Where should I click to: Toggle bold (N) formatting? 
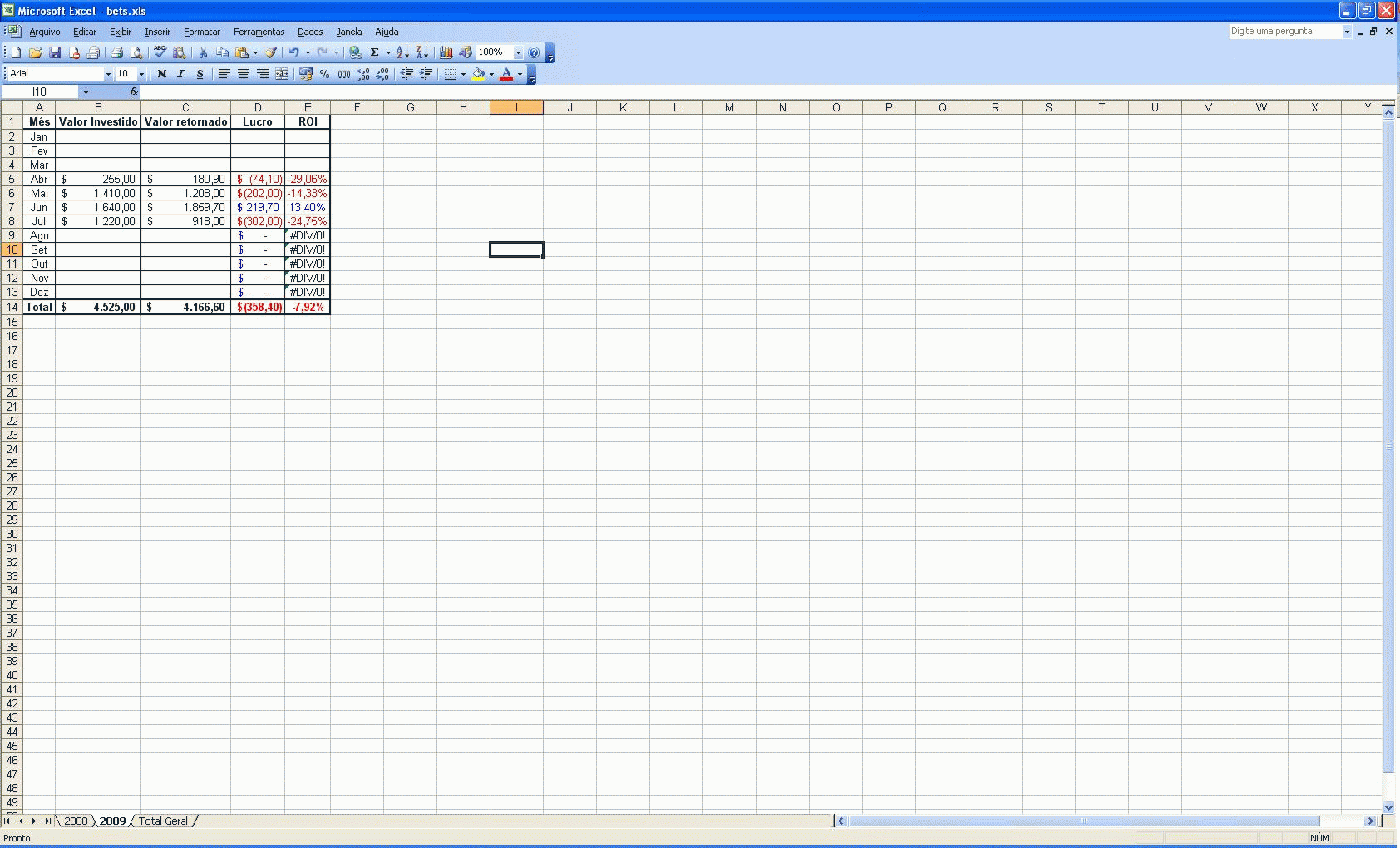pyautogui.click(x=162, y=74)
